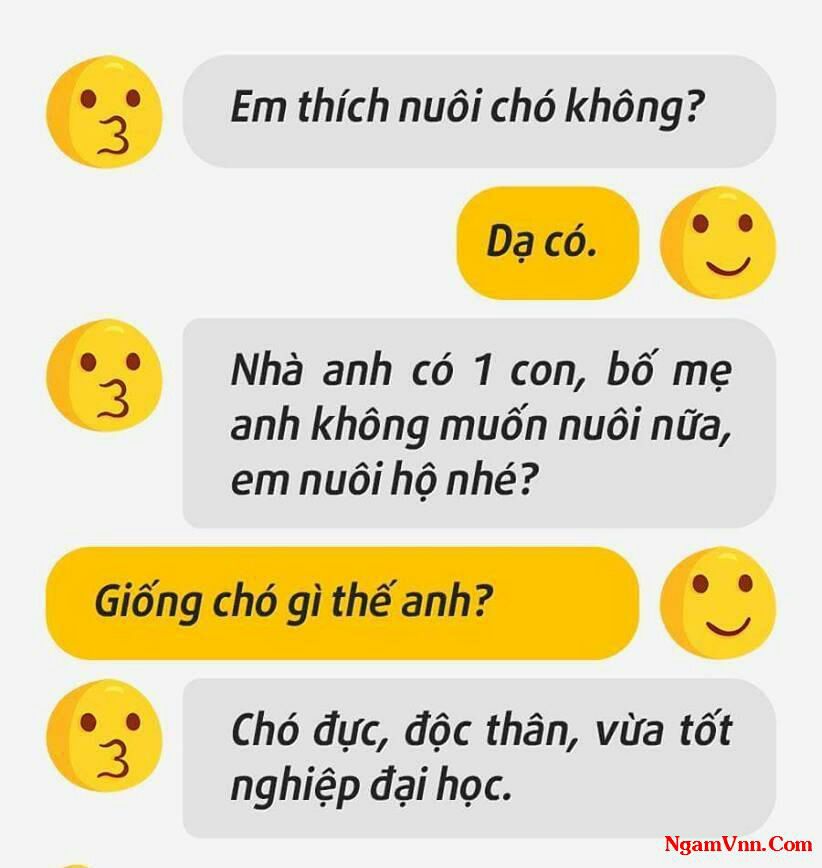Viewport: 822px width, 868px height.
Task: Click the smiling emoji beside "Giống chó gì thế anh?"
Action: tap(718, 603)
